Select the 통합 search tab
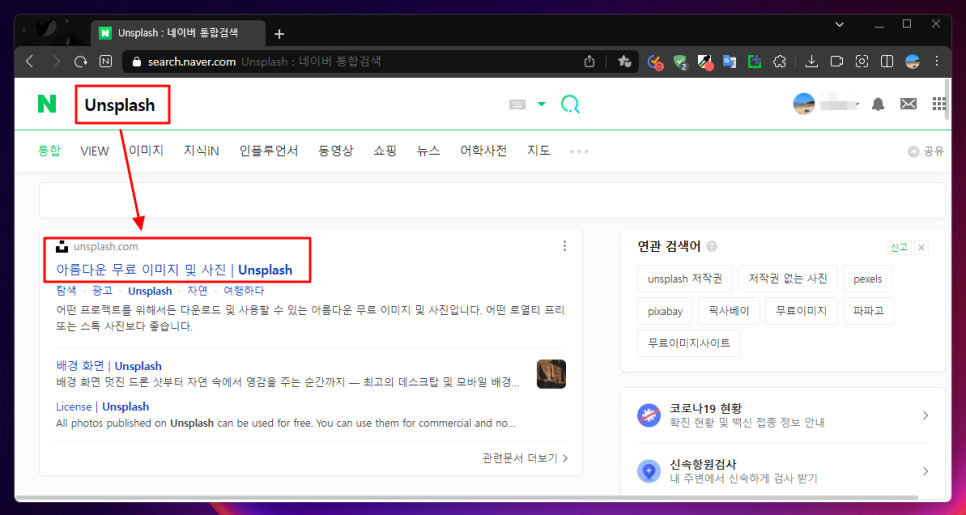The height and width of the screenshot is (515, 966). (49, 151)
